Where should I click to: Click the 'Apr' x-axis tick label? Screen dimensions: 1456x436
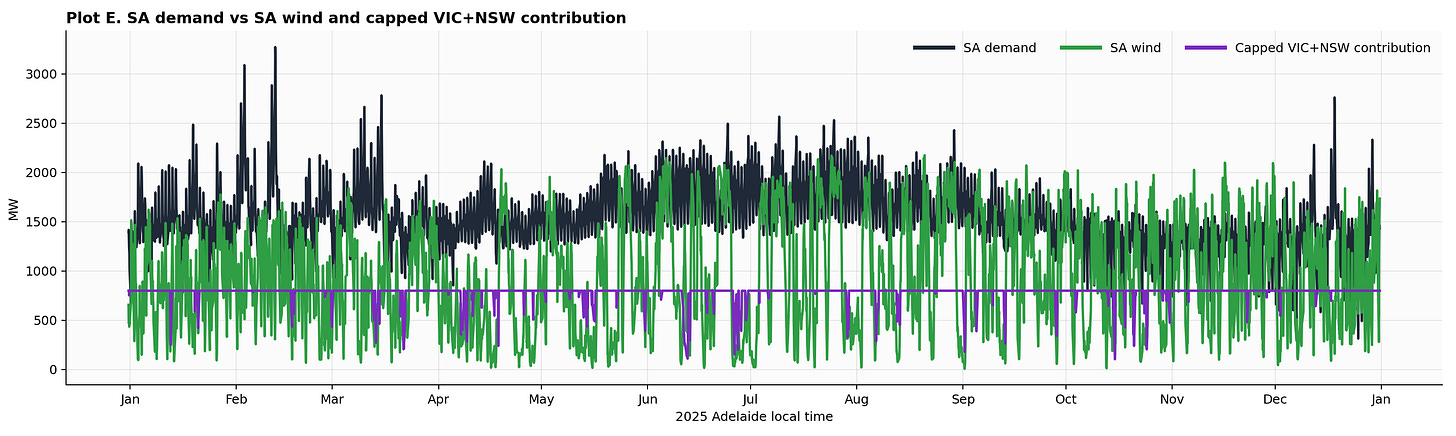[437, 398]
